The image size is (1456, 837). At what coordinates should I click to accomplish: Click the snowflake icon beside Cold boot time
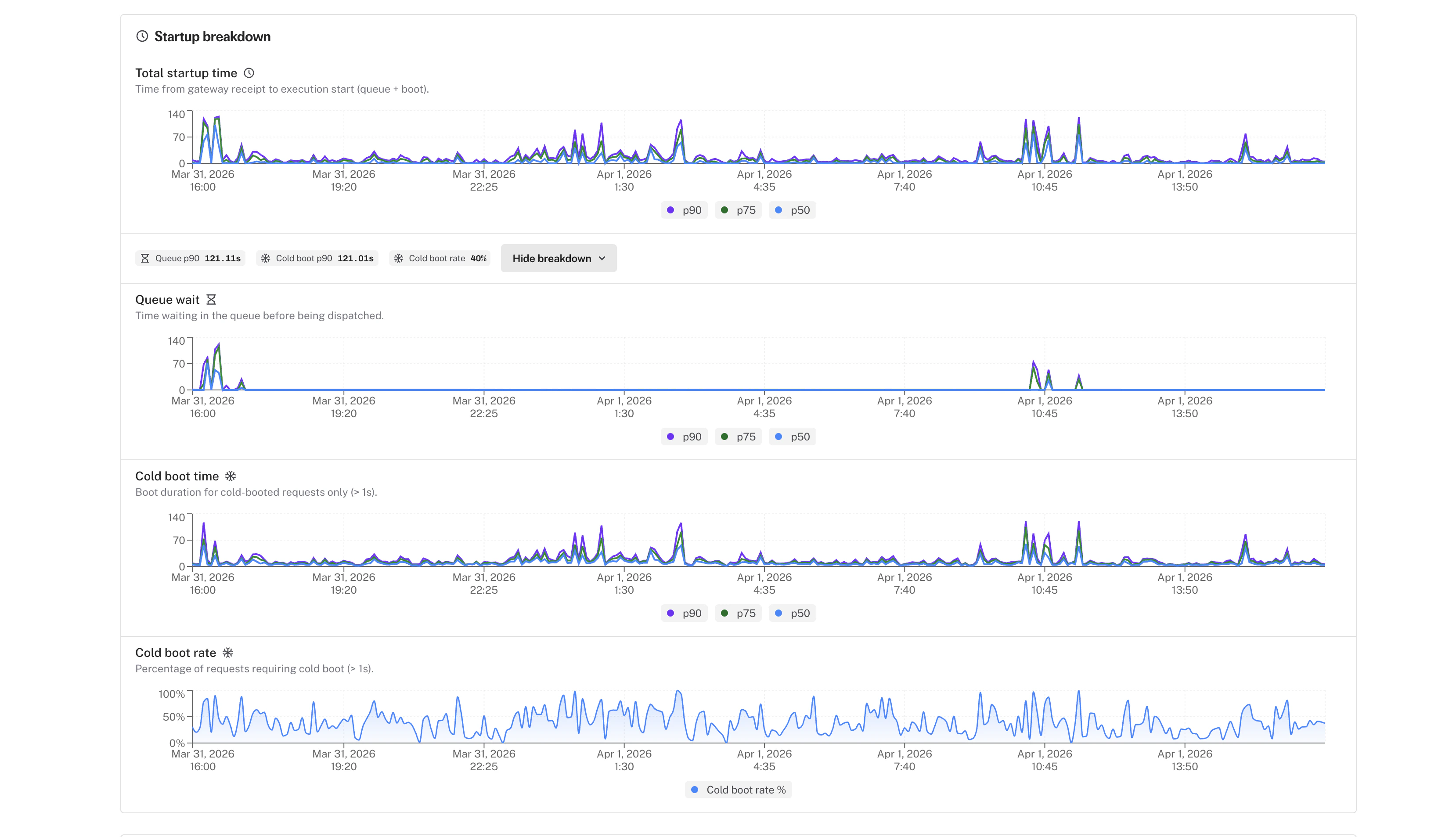coord(231,476)
